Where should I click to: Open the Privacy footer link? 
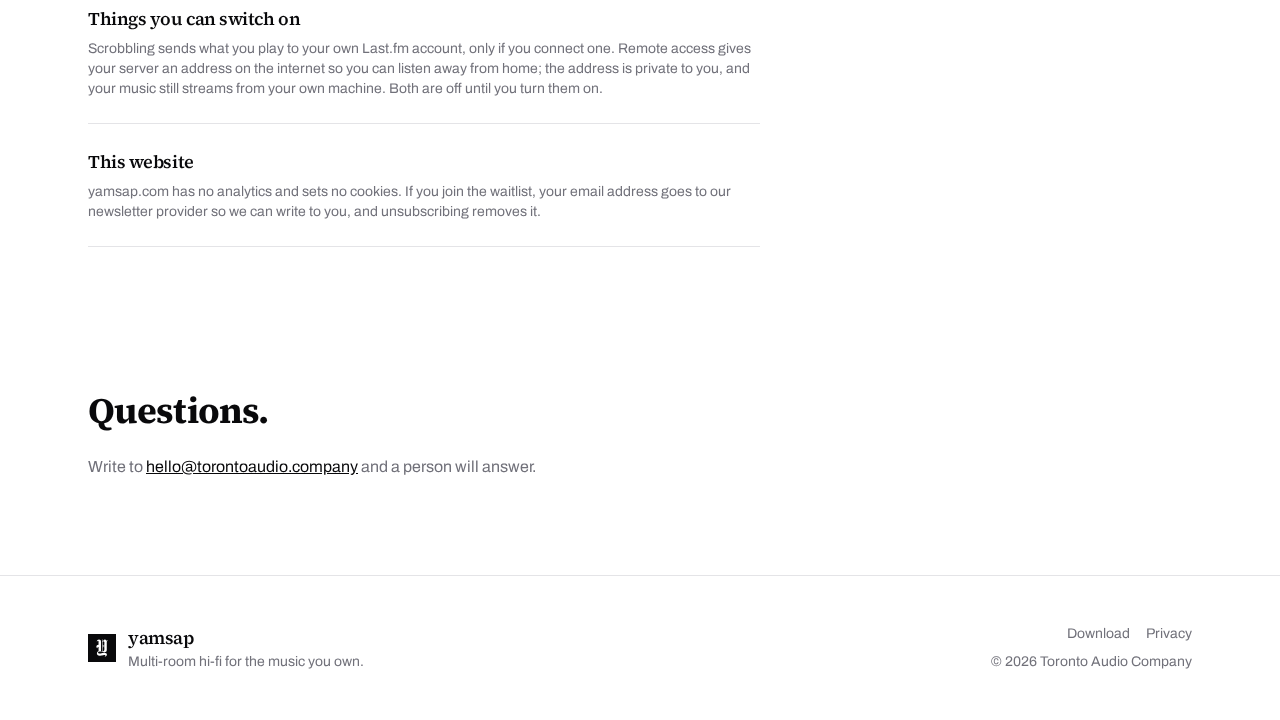[1169, 634]
